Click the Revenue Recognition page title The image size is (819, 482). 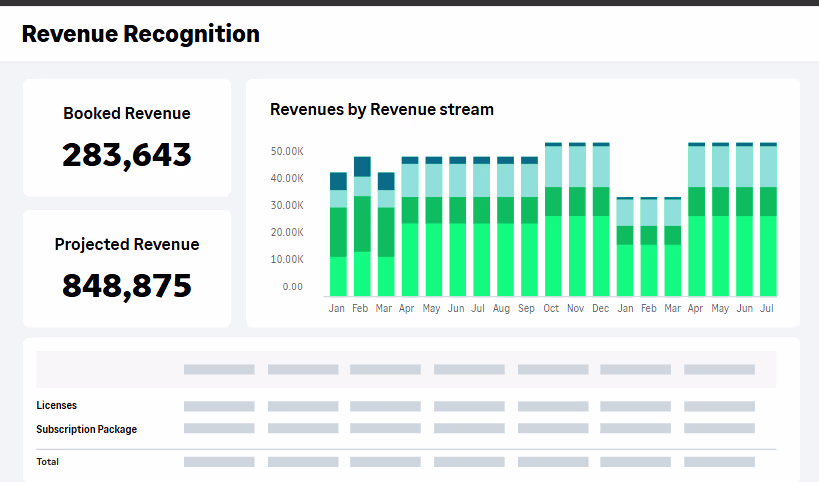[141, 34]
